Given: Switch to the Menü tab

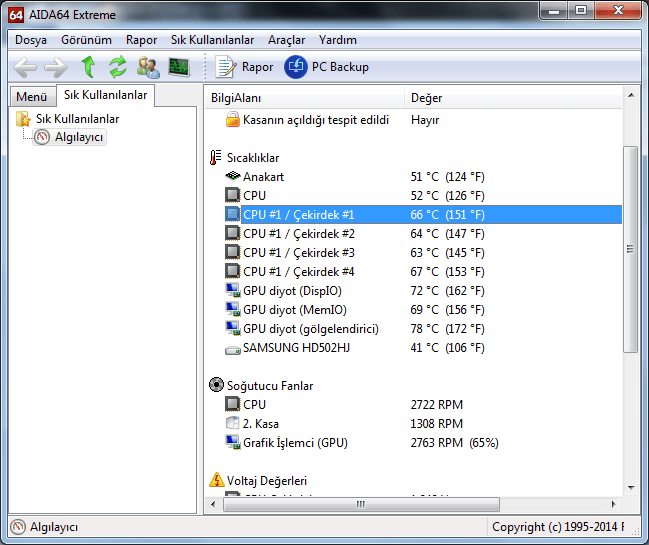Looking at the screenshot, I should click(32, 96).
